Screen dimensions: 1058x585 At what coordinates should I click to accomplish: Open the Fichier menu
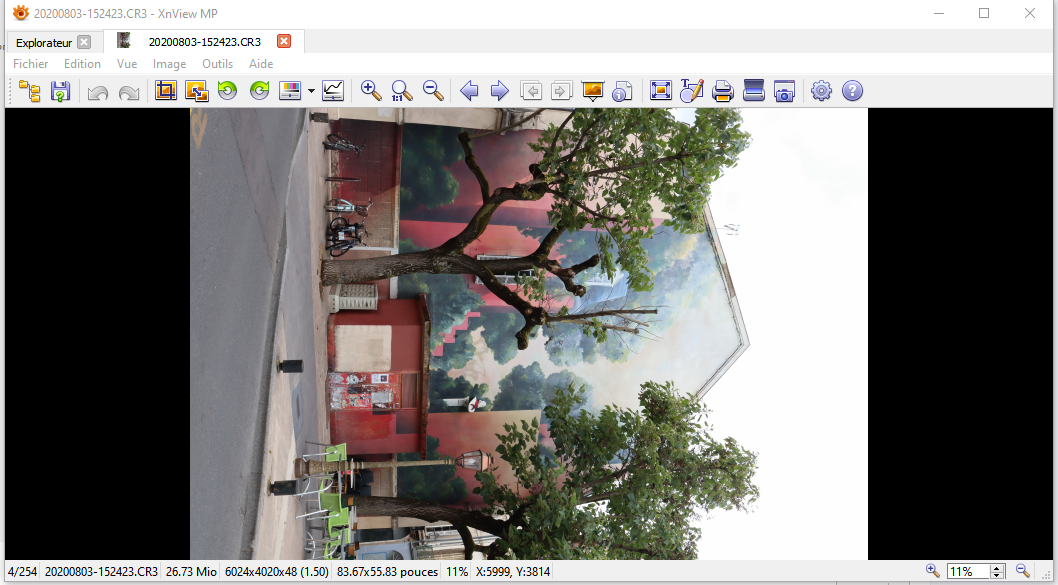[30, 63]
